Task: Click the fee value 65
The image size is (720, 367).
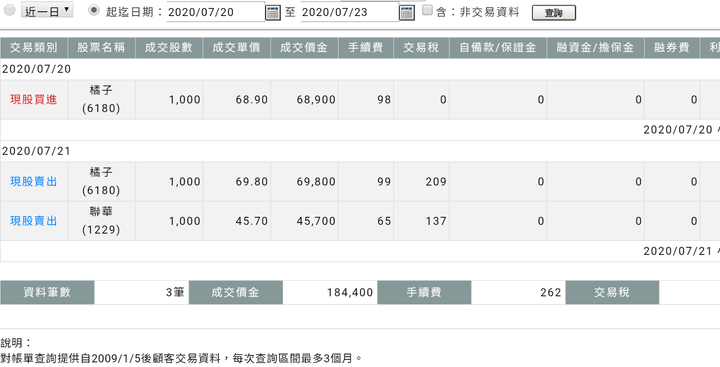Action: (x=384, y=221)
